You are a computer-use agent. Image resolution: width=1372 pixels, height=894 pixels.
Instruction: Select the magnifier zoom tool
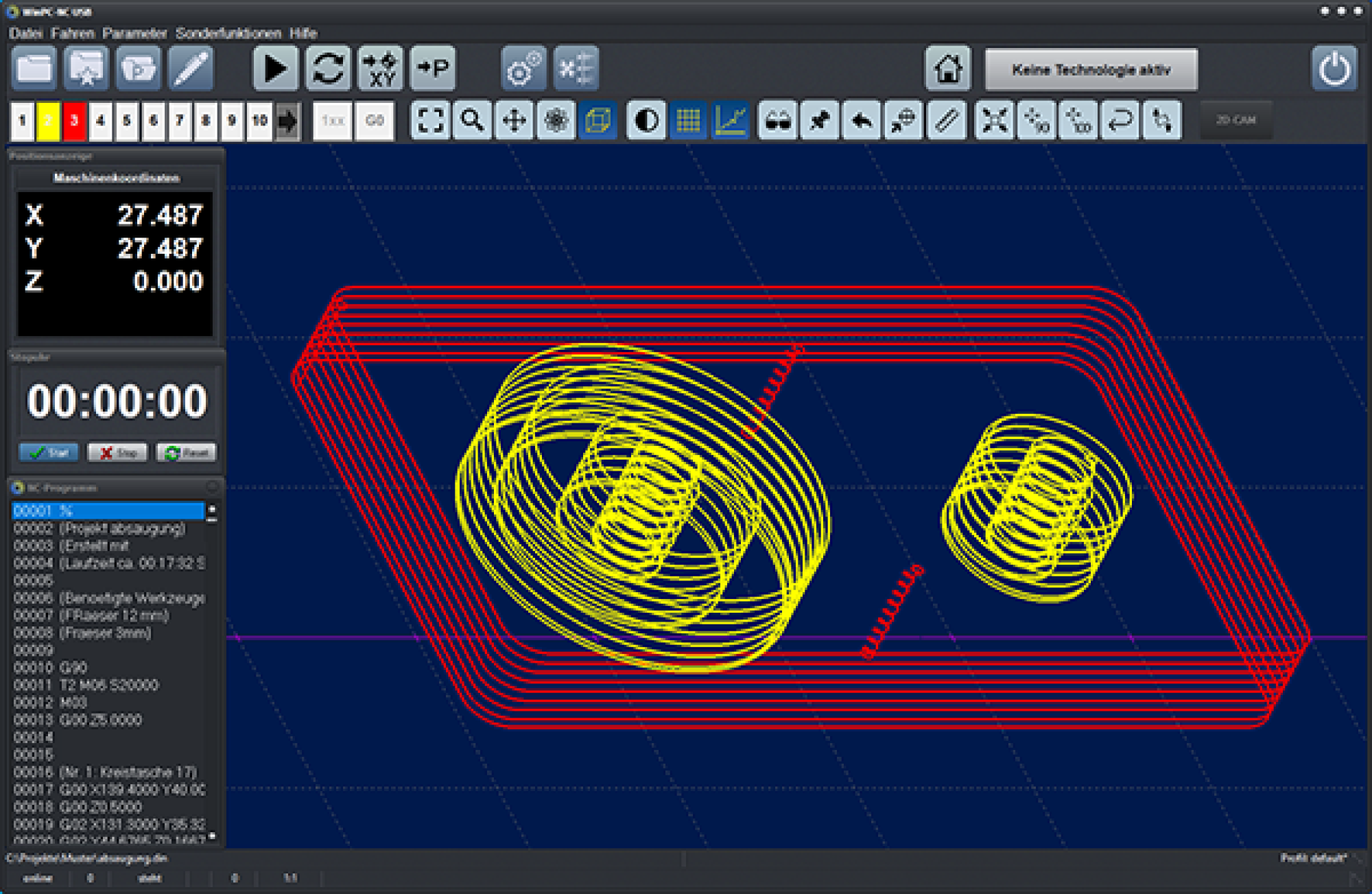tap(472, 121)
